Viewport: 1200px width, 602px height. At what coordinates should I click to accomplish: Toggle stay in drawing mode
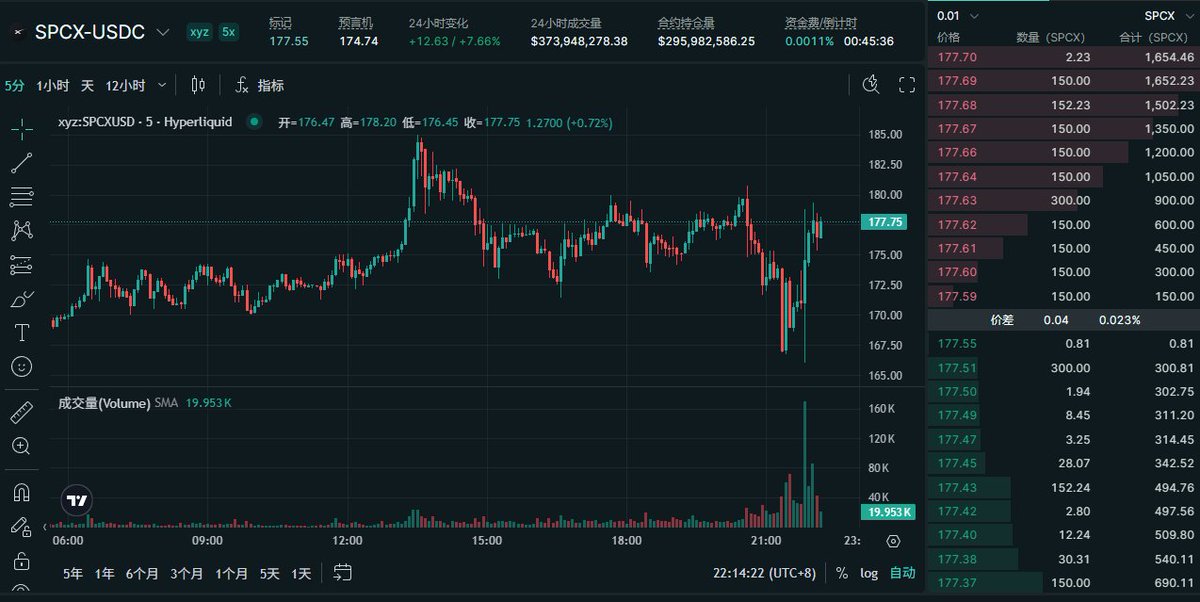pos(22,525)
